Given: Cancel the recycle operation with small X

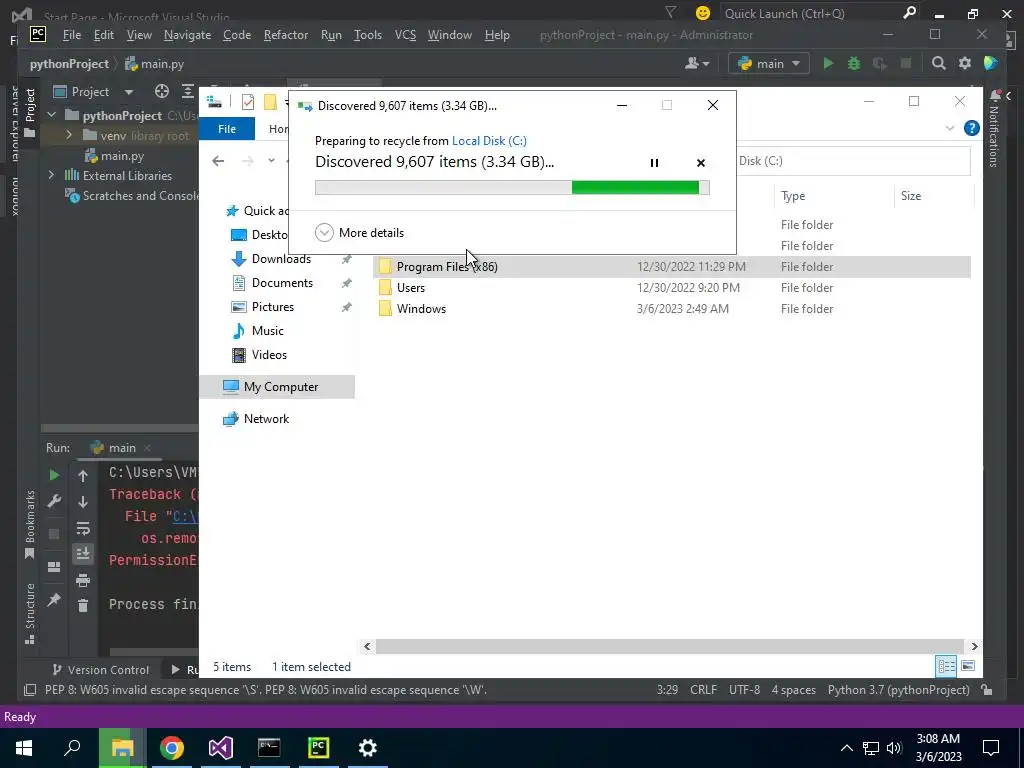Looking at the screenshot, I should pos(701,163).
